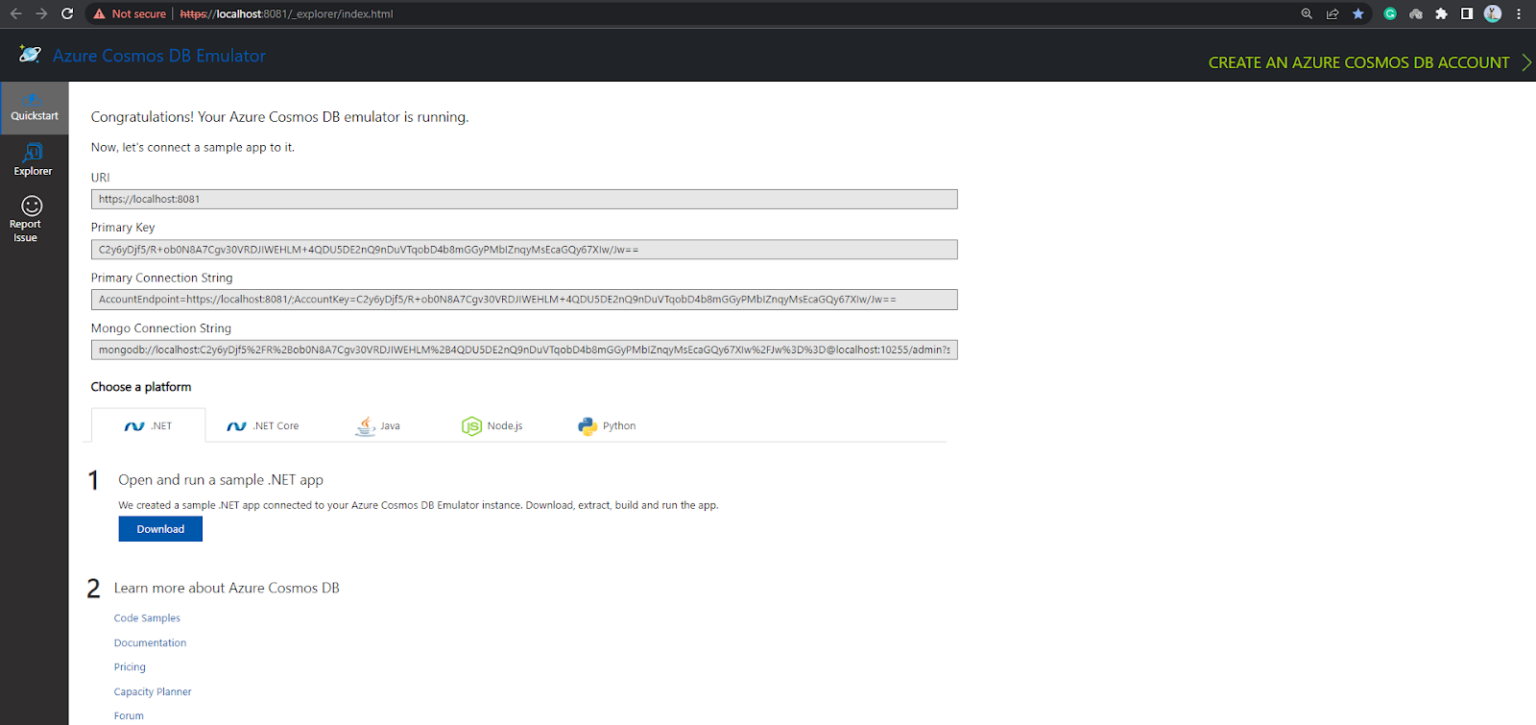Viewport: 1536px width, 725px height.
Task: Open the Explorer section from sidebar
Action: click(x=33, y=158)
